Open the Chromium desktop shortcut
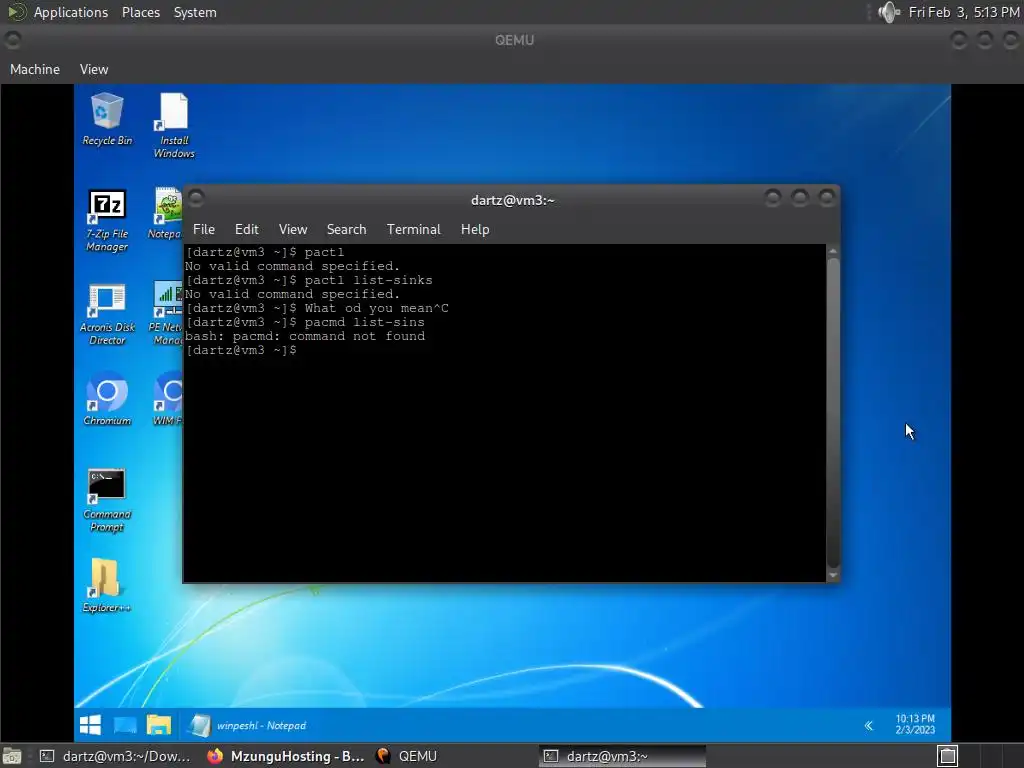The height and width of the screenshot is (768, 1024). [x=107, y=398]
